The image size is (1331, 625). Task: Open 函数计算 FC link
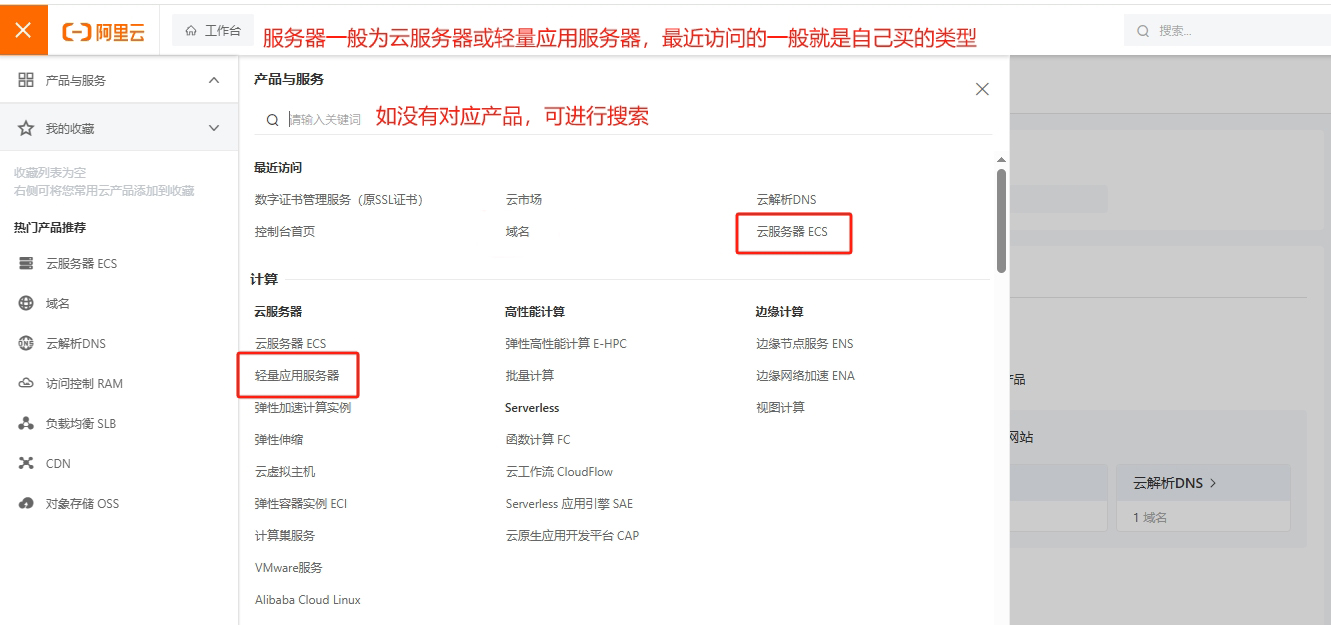(538, 440)
